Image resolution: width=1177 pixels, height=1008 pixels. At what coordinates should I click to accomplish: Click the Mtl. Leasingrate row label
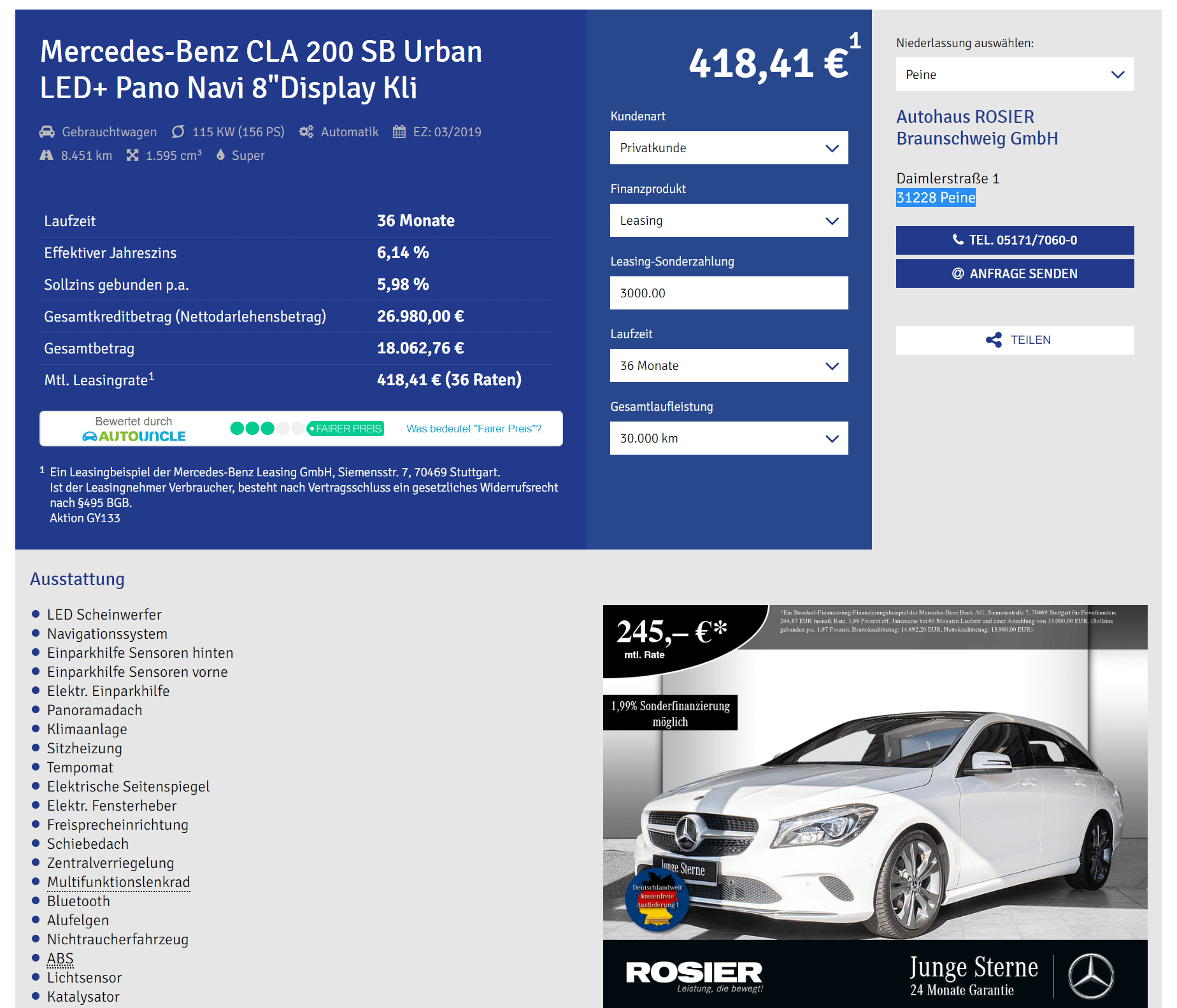tap(99, 380)
